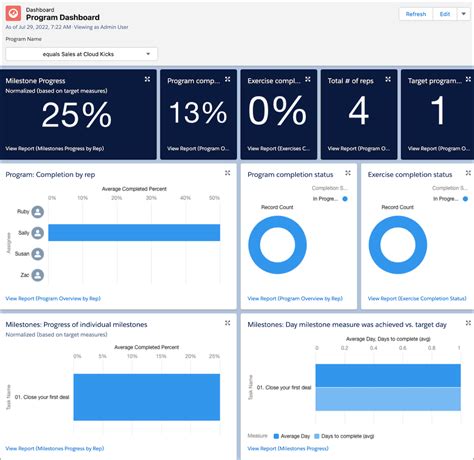Screen dimensions: 474x460
Task: Open View Report Milestones Progress by Rep link in tile
Action: 55,149
